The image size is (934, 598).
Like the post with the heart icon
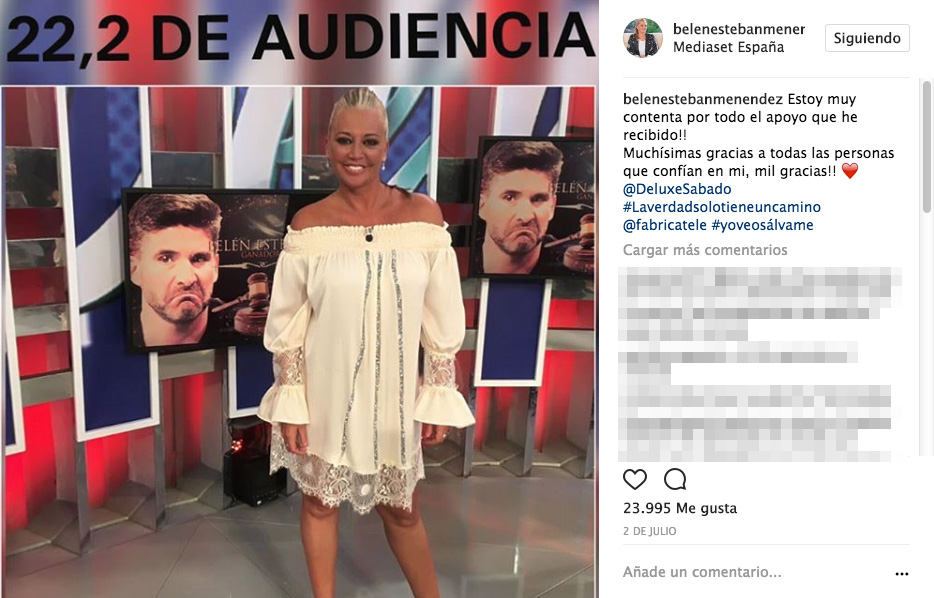point(634,479)
